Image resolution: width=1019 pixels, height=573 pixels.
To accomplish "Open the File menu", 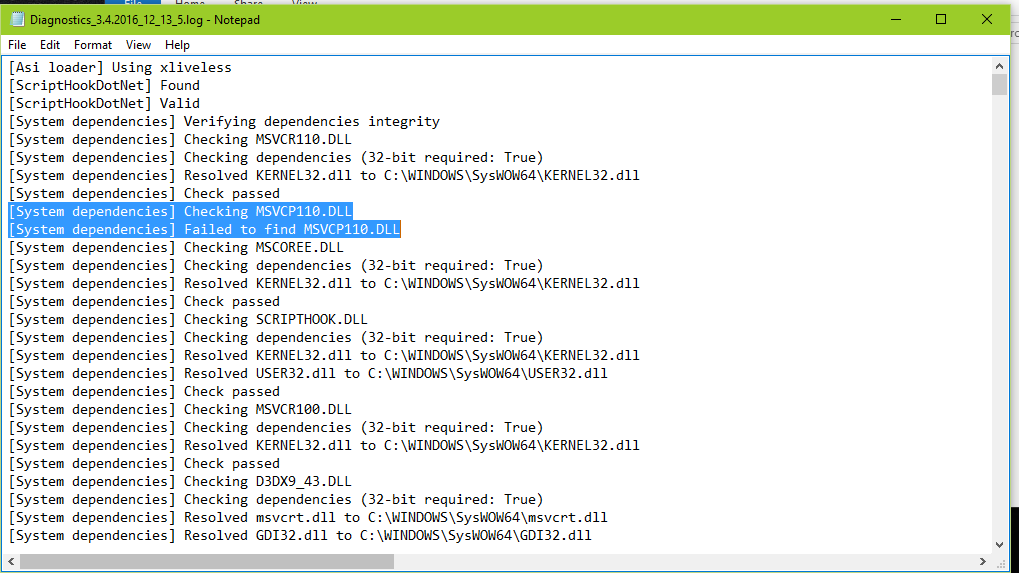I will [17, 45].
